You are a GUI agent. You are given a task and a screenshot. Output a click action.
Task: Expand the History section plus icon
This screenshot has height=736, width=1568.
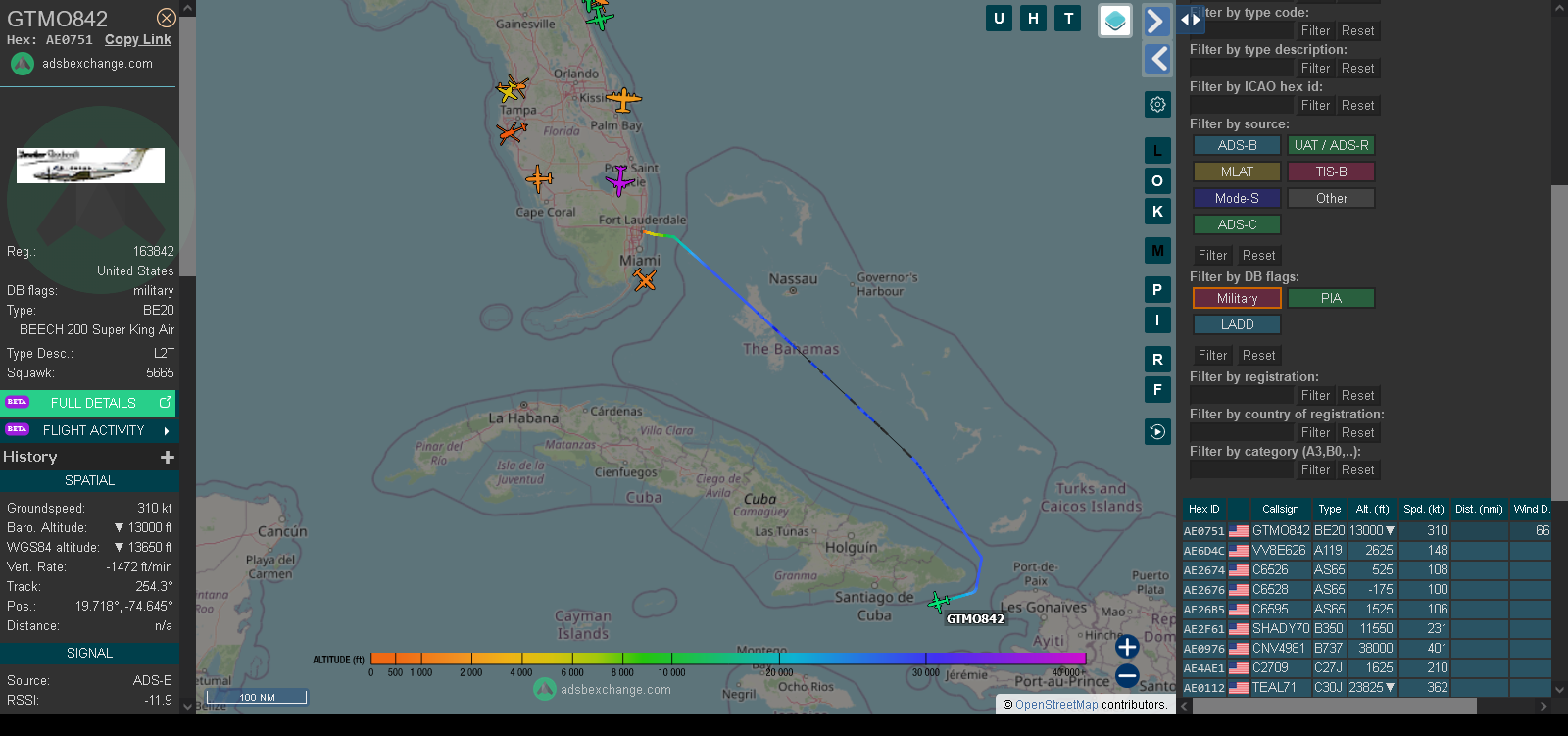click(168, 457)
